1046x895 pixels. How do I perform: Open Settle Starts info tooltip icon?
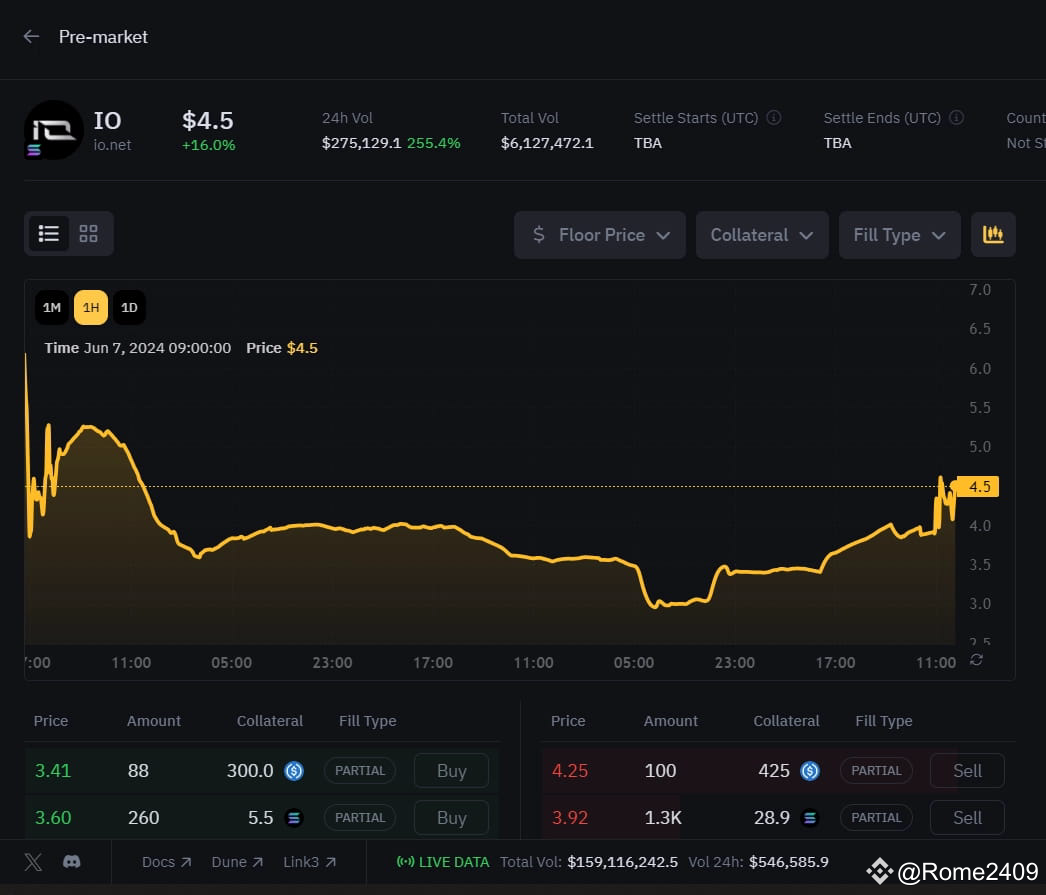click(774, 118)
